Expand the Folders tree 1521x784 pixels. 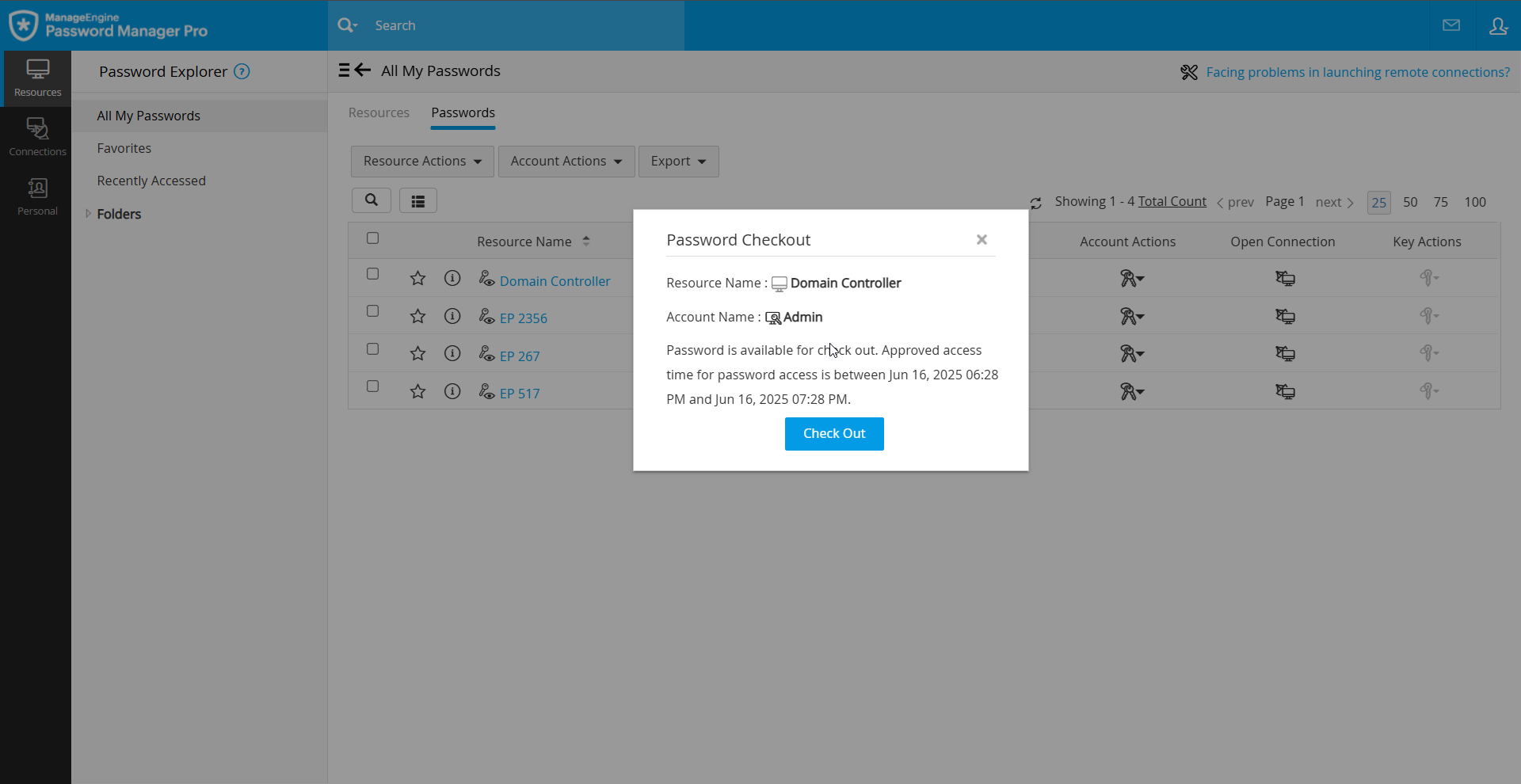point(88,214)
